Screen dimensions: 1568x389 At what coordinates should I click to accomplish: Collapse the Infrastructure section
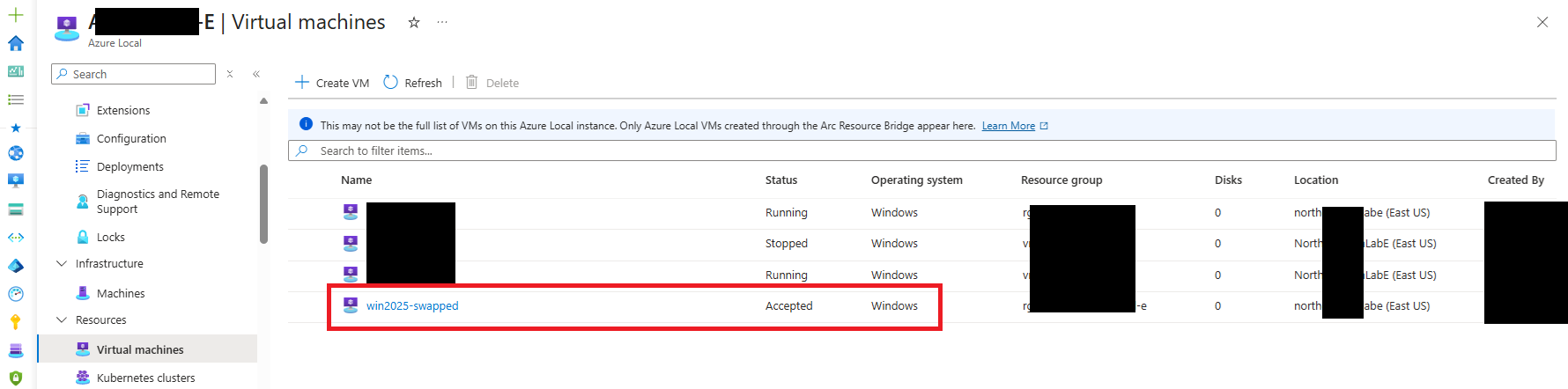(62, 263)
